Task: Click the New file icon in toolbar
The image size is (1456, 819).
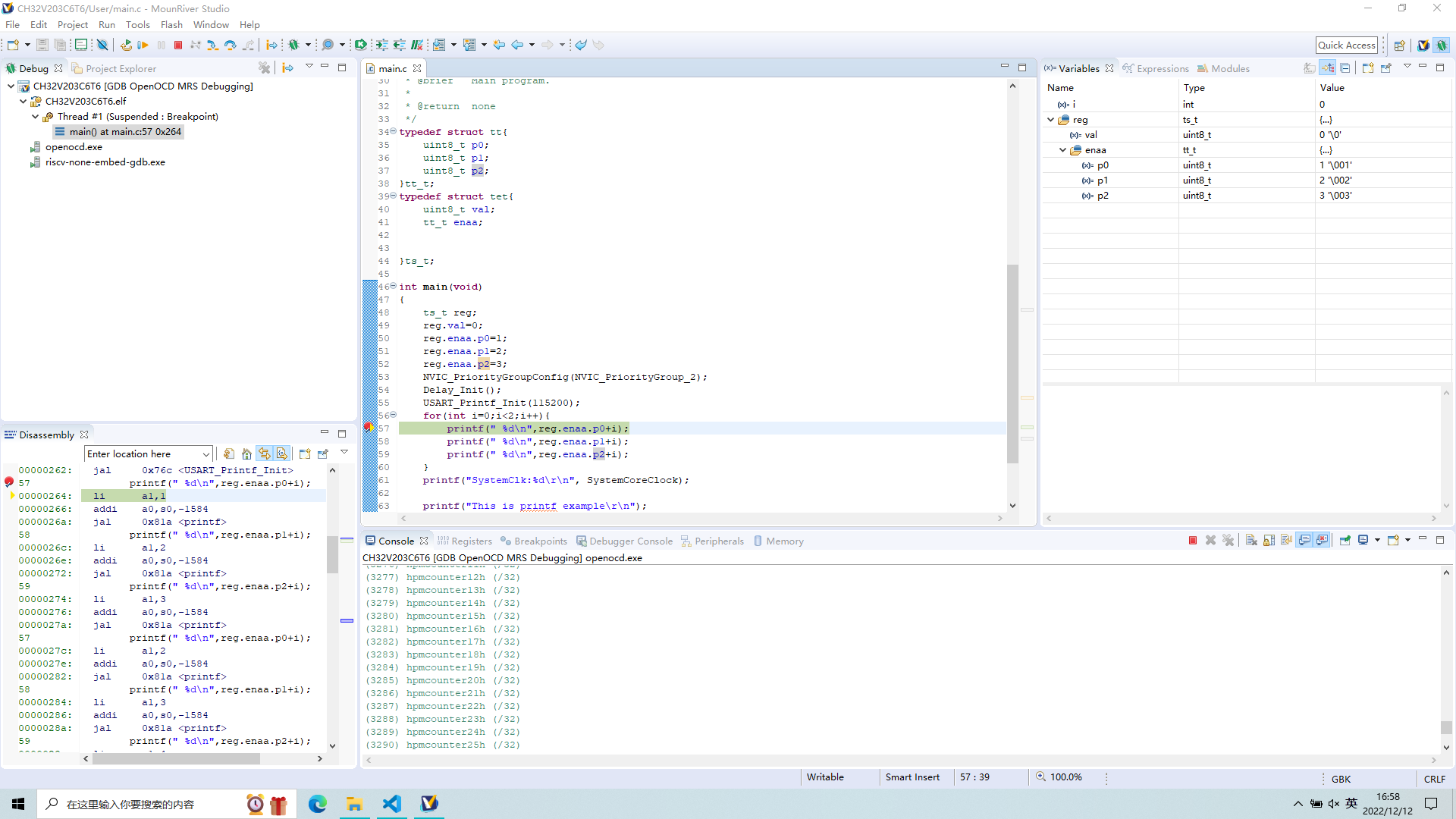Action: point(13,45)
